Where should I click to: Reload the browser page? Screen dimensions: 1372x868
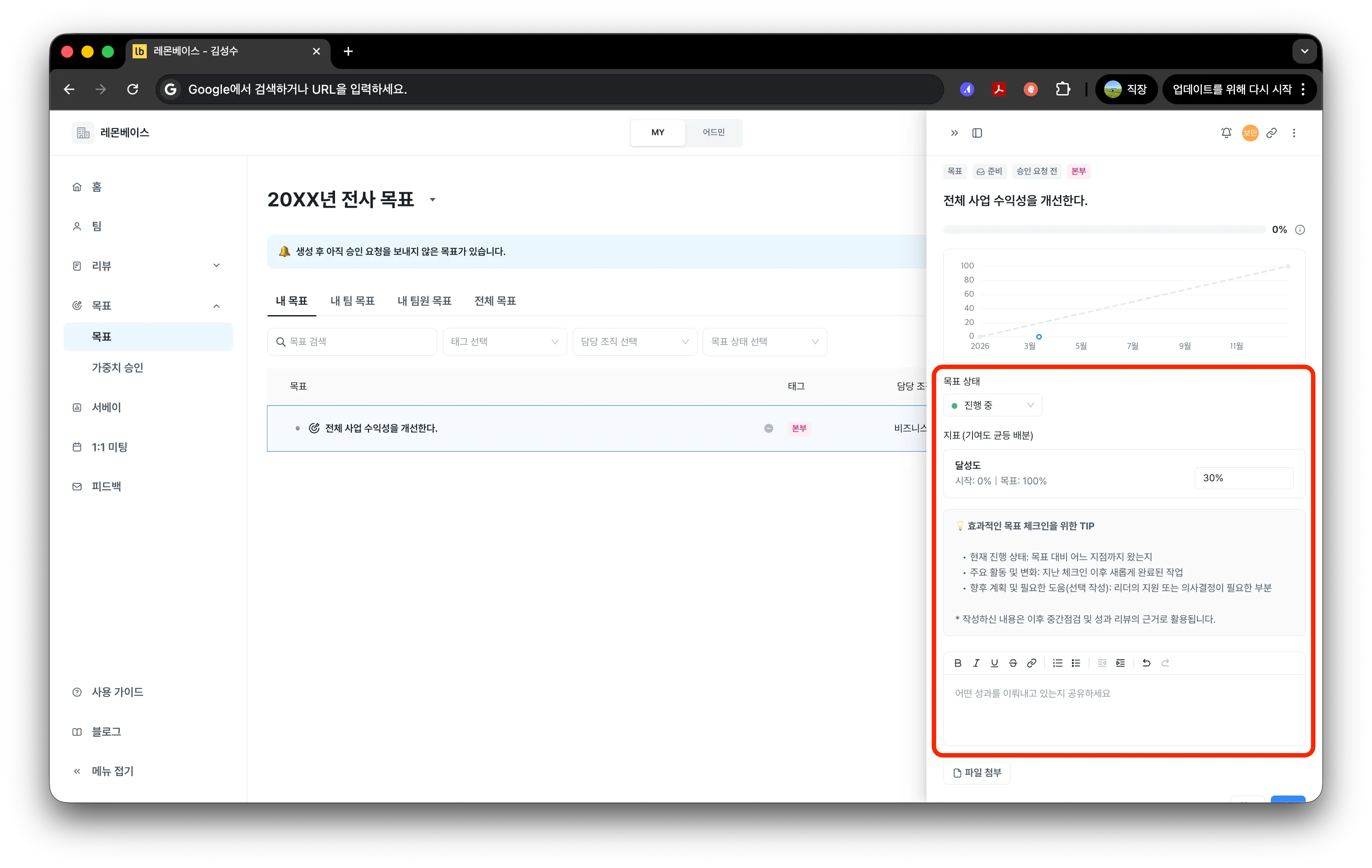133,89
